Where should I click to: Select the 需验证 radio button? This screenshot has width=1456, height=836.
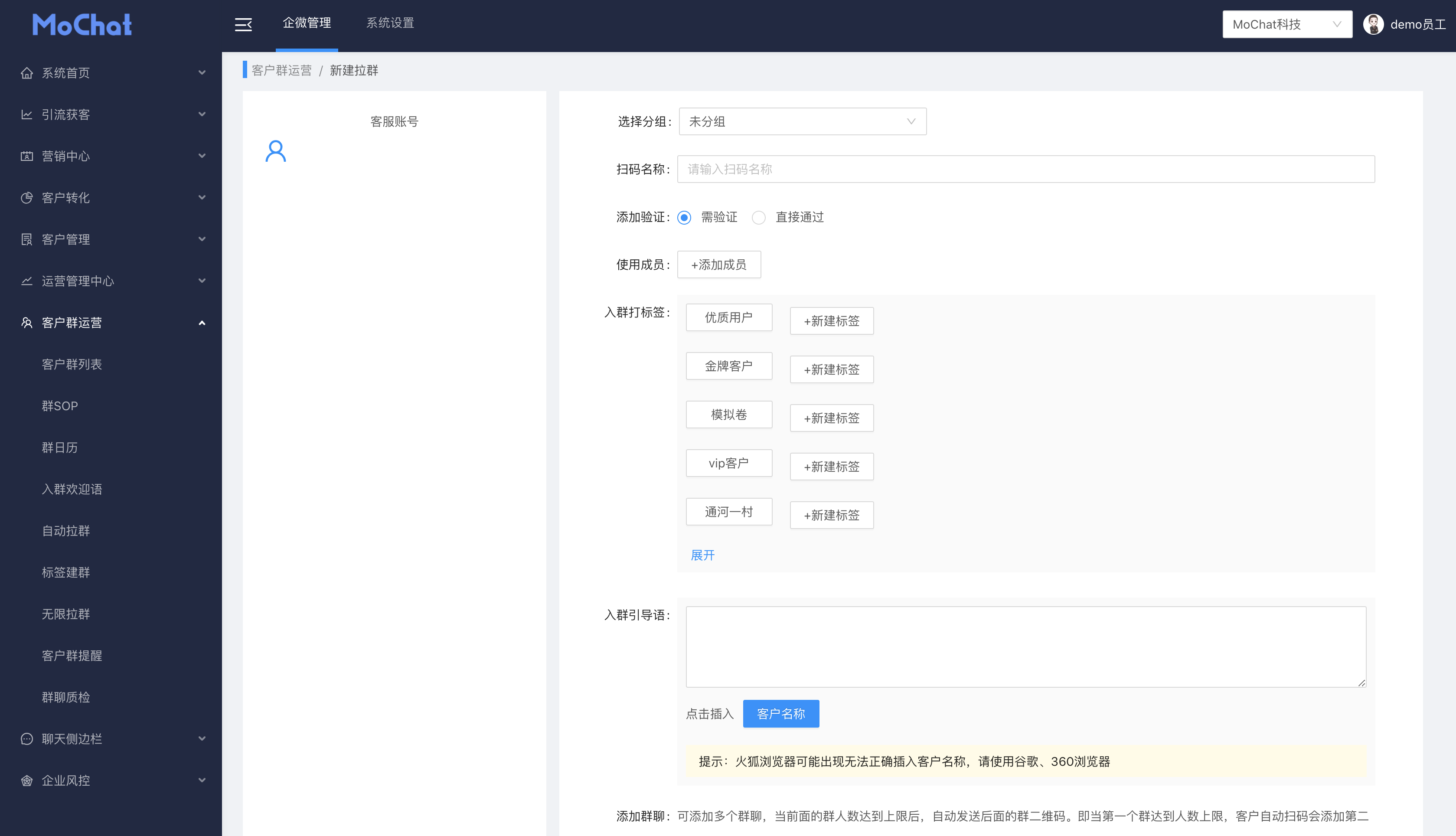[684, 218]
